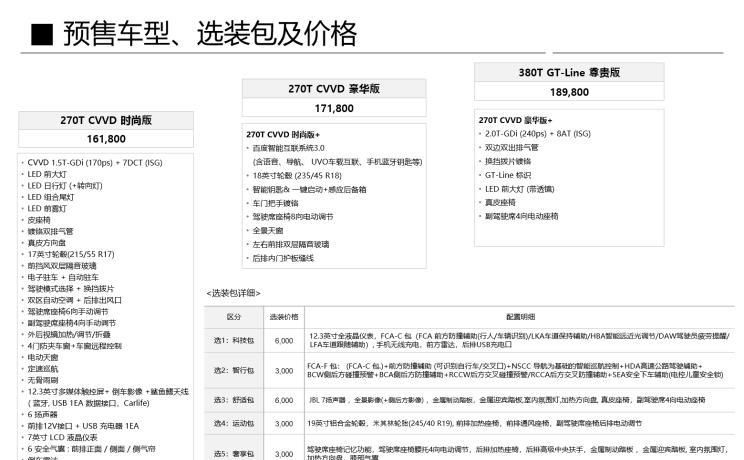The width and height of the screenshot is (744, 460).
Task: Click the 6,000 price for 科技包
Action: [x=284, y=340]
